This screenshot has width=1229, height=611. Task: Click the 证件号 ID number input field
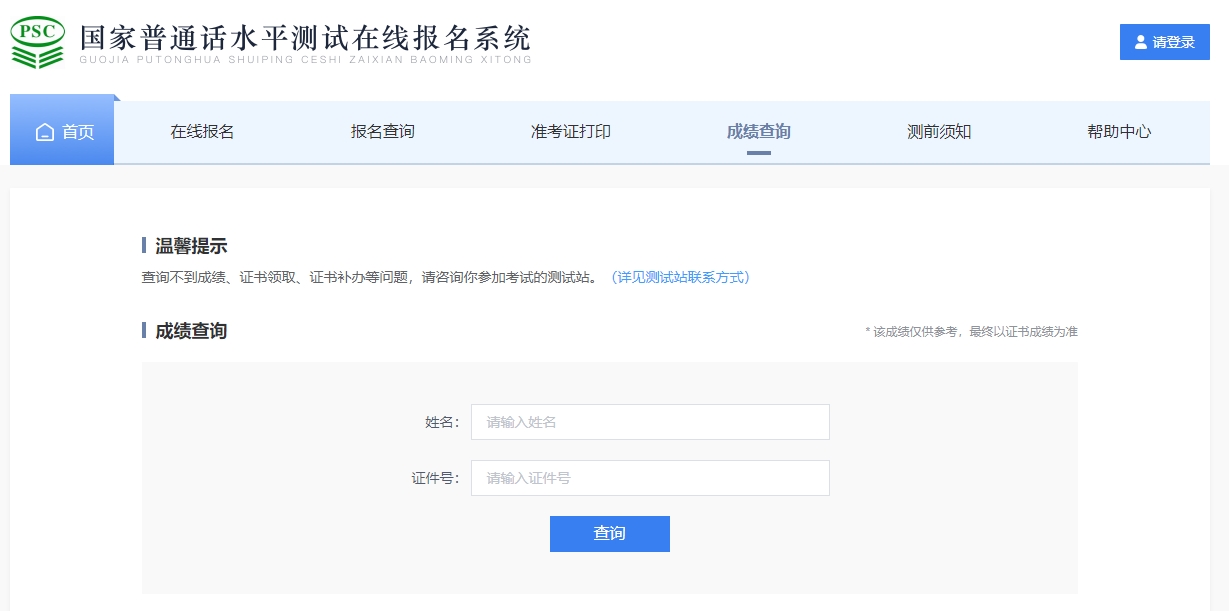click(649, 477)
